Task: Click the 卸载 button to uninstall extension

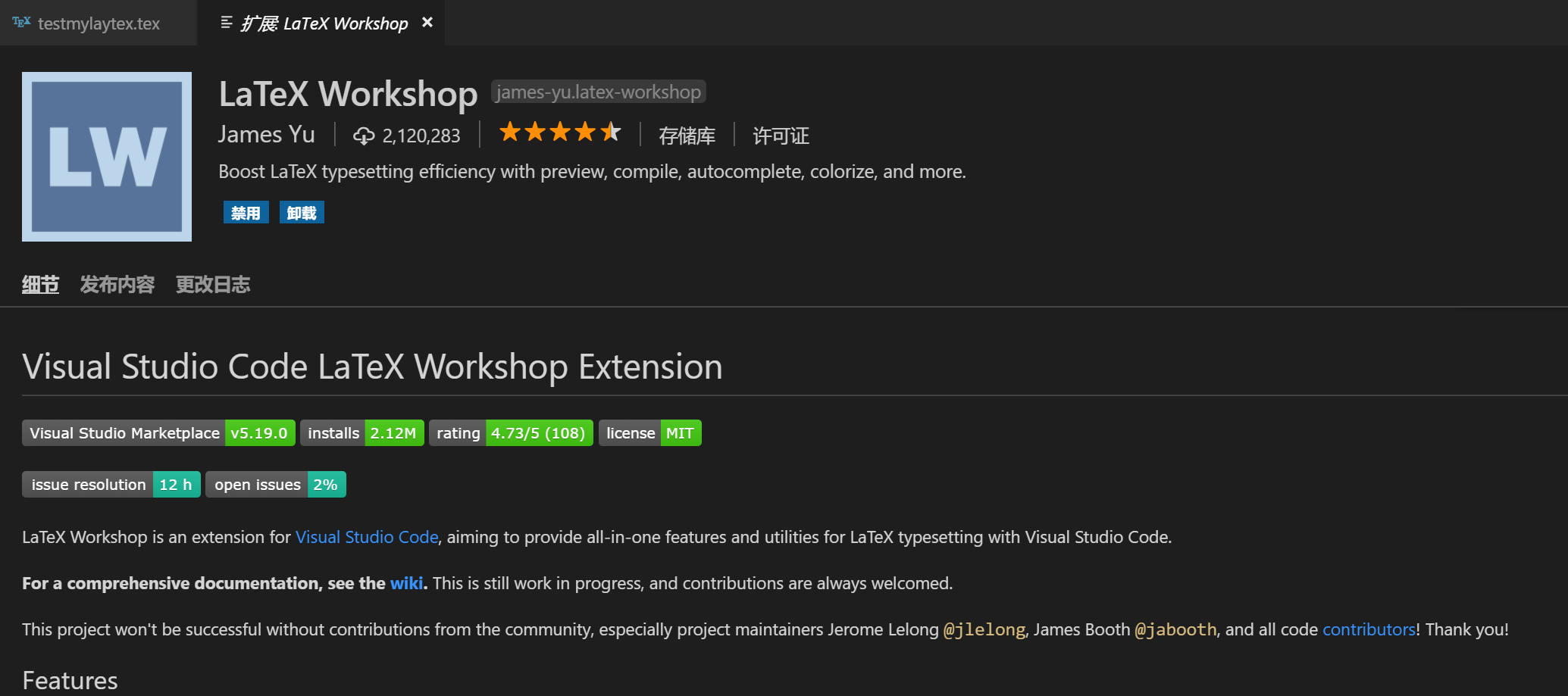Action: (301, 212)
